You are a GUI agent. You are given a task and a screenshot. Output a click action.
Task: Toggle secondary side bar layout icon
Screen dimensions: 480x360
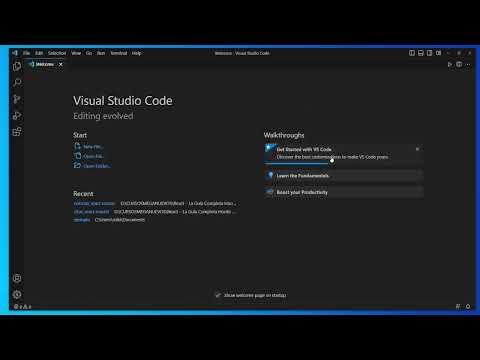430,53
